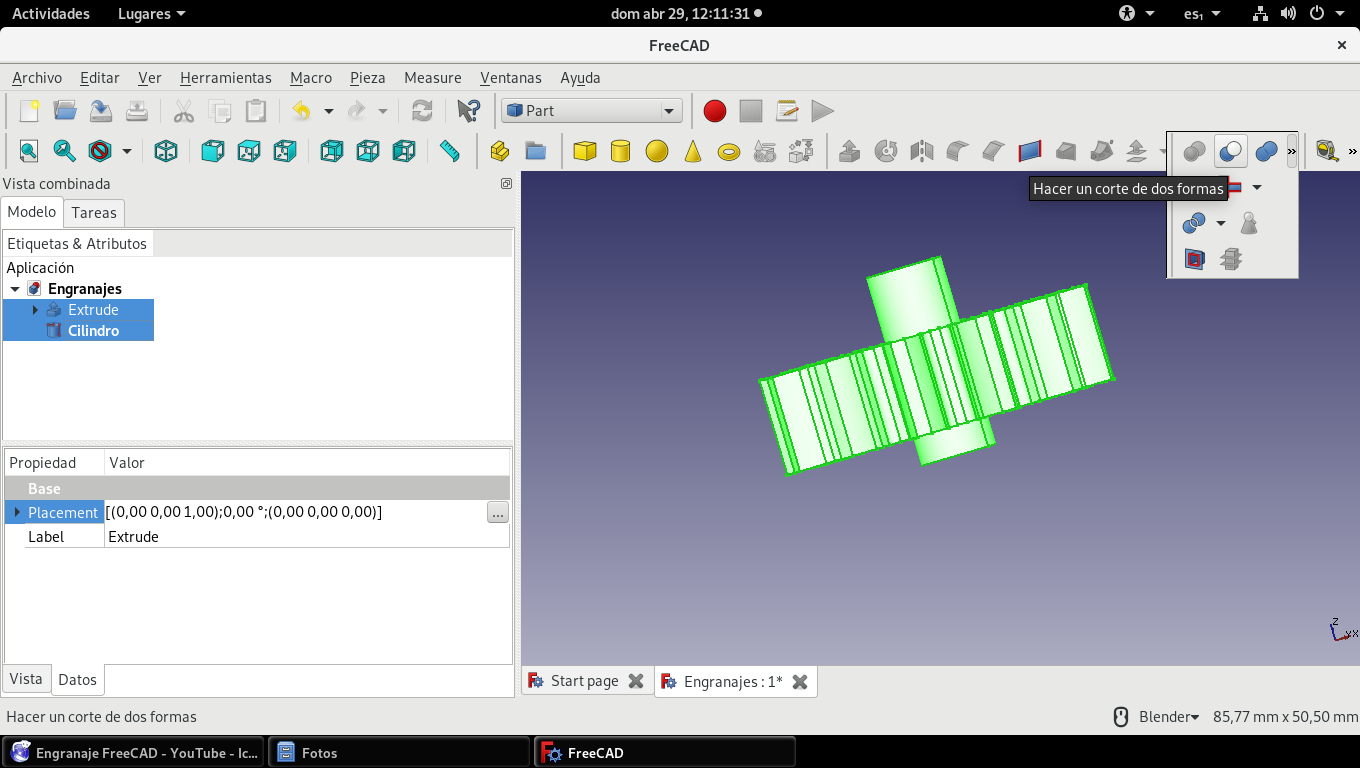The width and height of the screenshot is (1360, 768).
Task: Set front view with the cube icon
Action: 212,151
